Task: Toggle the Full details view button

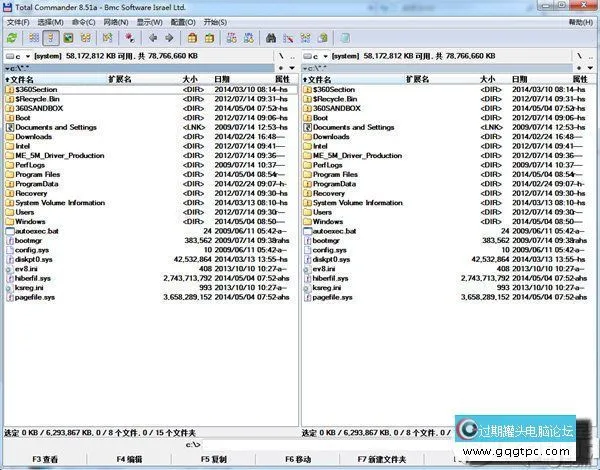Action: point(50,38)
